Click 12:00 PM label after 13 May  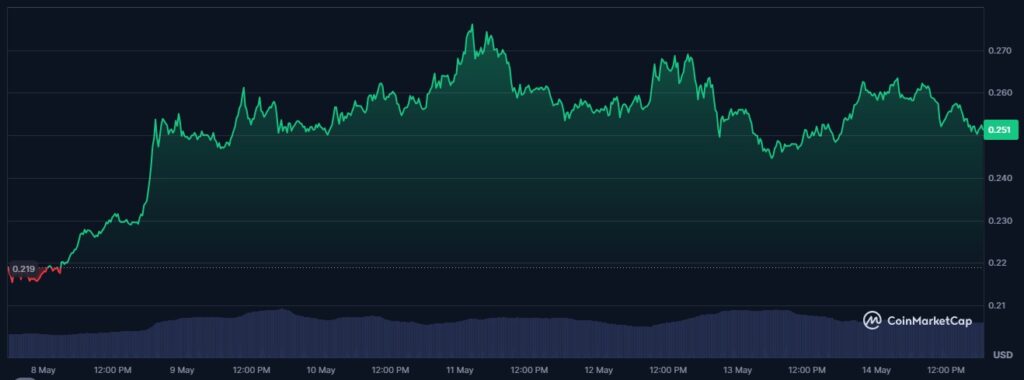pyautogui.click(x=808, y=370)
